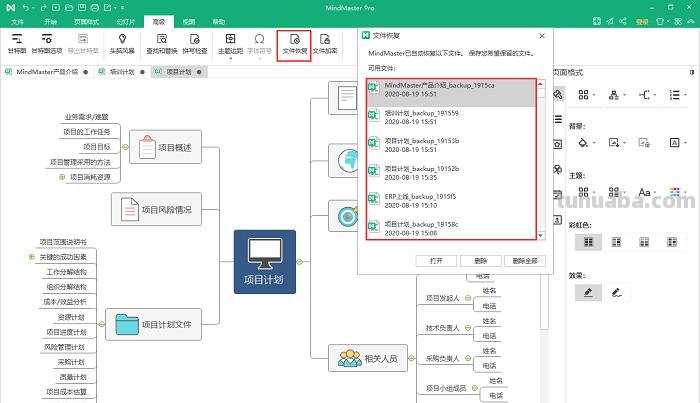Click the shirt-shaped skin icon
Screen dimensions: 700x403
click(x=660, y=21)
